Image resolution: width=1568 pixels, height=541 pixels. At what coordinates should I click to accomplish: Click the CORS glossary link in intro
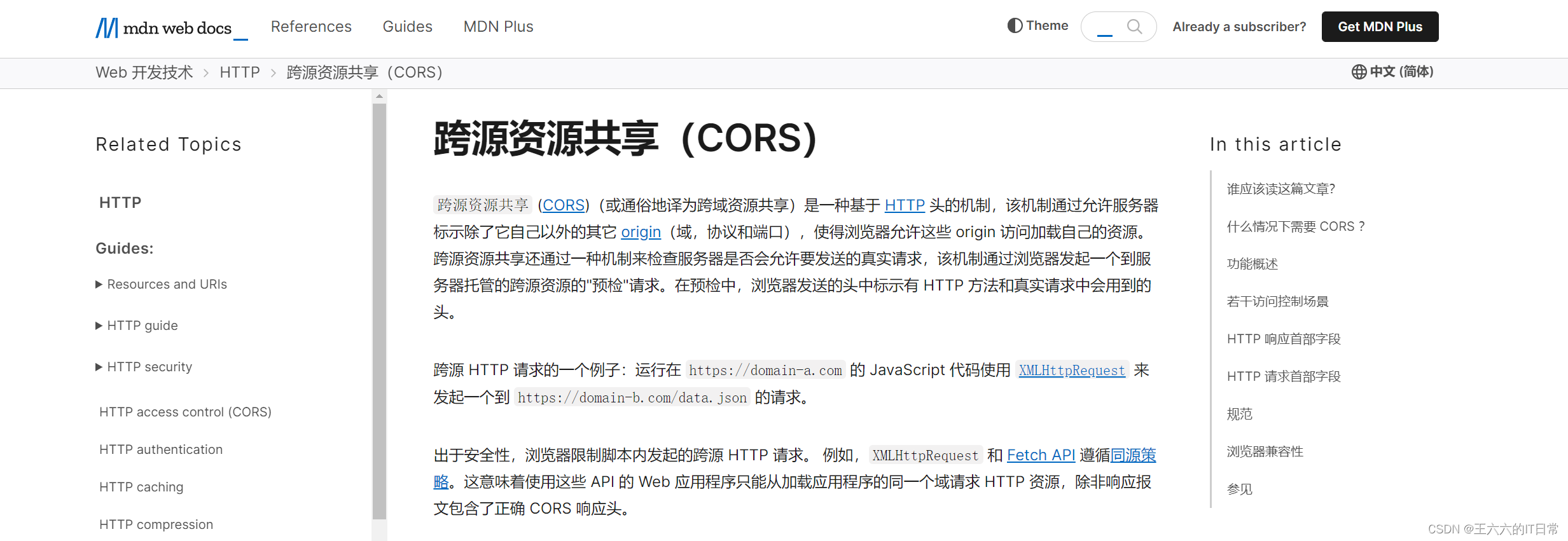click(x=564, y=205)
